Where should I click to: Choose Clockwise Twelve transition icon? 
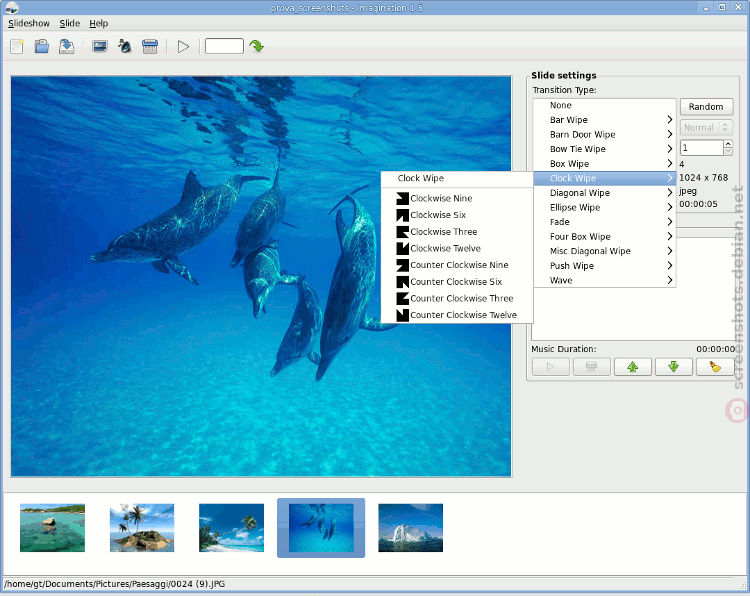coord(403,248)
